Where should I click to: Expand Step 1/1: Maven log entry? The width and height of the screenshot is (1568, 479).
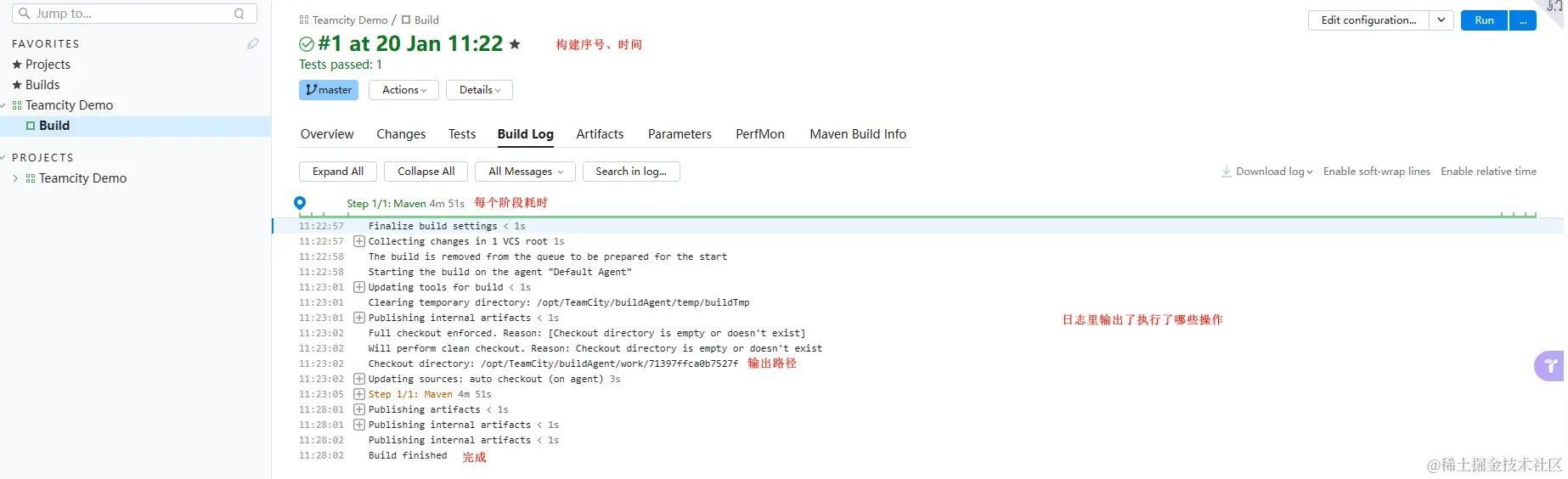359,394
